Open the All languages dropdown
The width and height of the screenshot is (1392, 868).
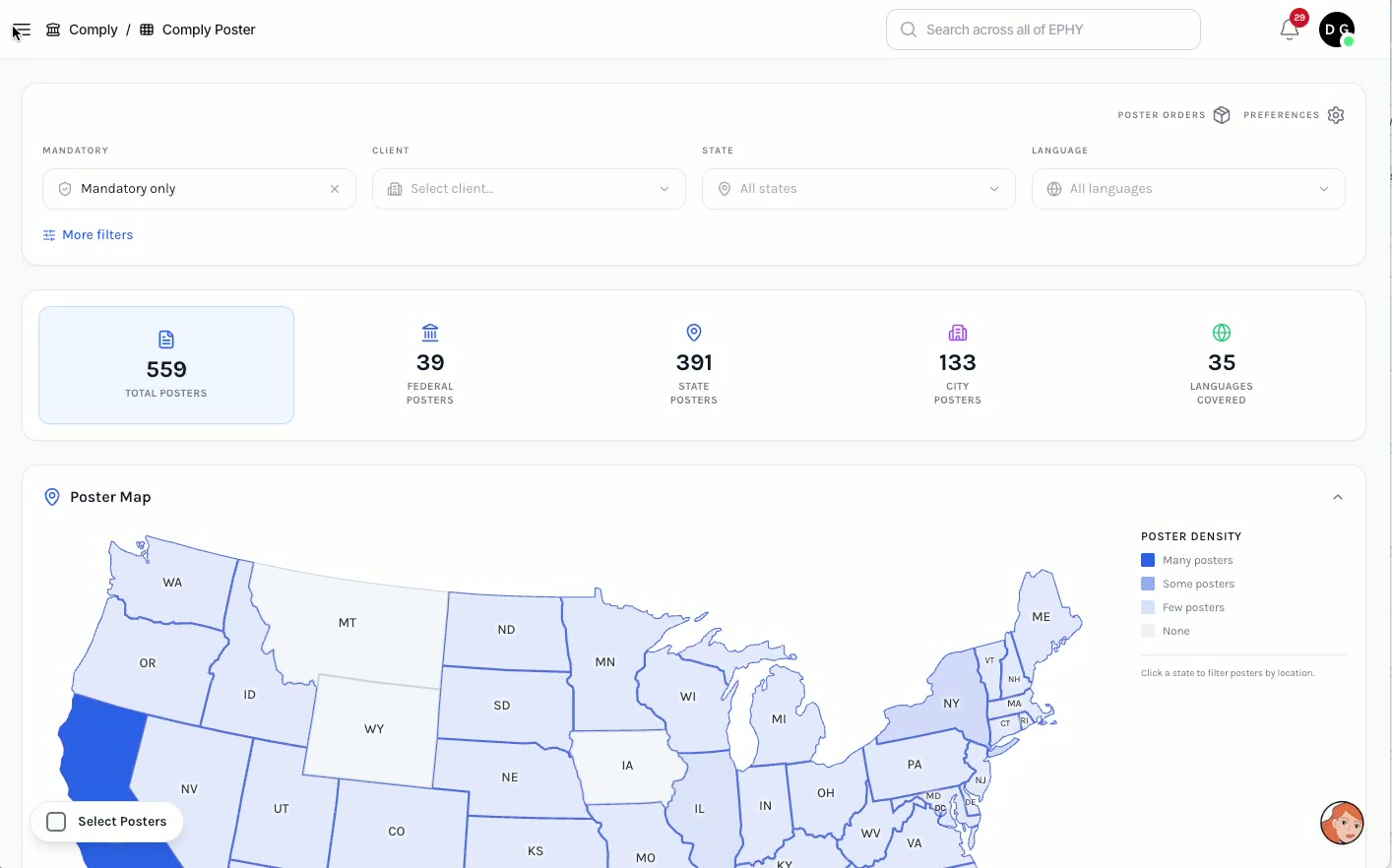1188,189
